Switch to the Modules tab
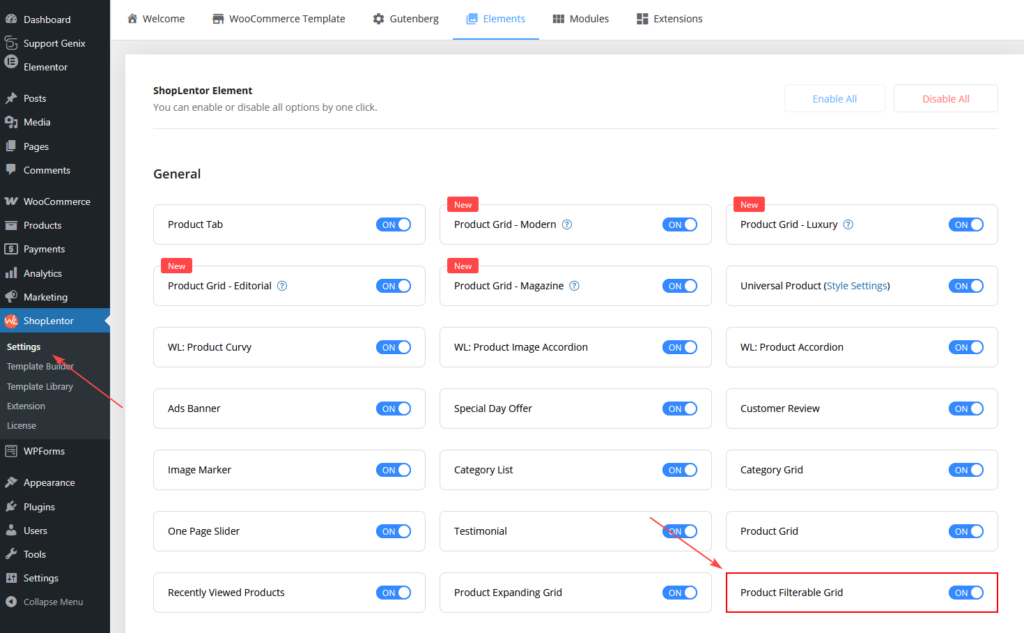 (580, 19)
